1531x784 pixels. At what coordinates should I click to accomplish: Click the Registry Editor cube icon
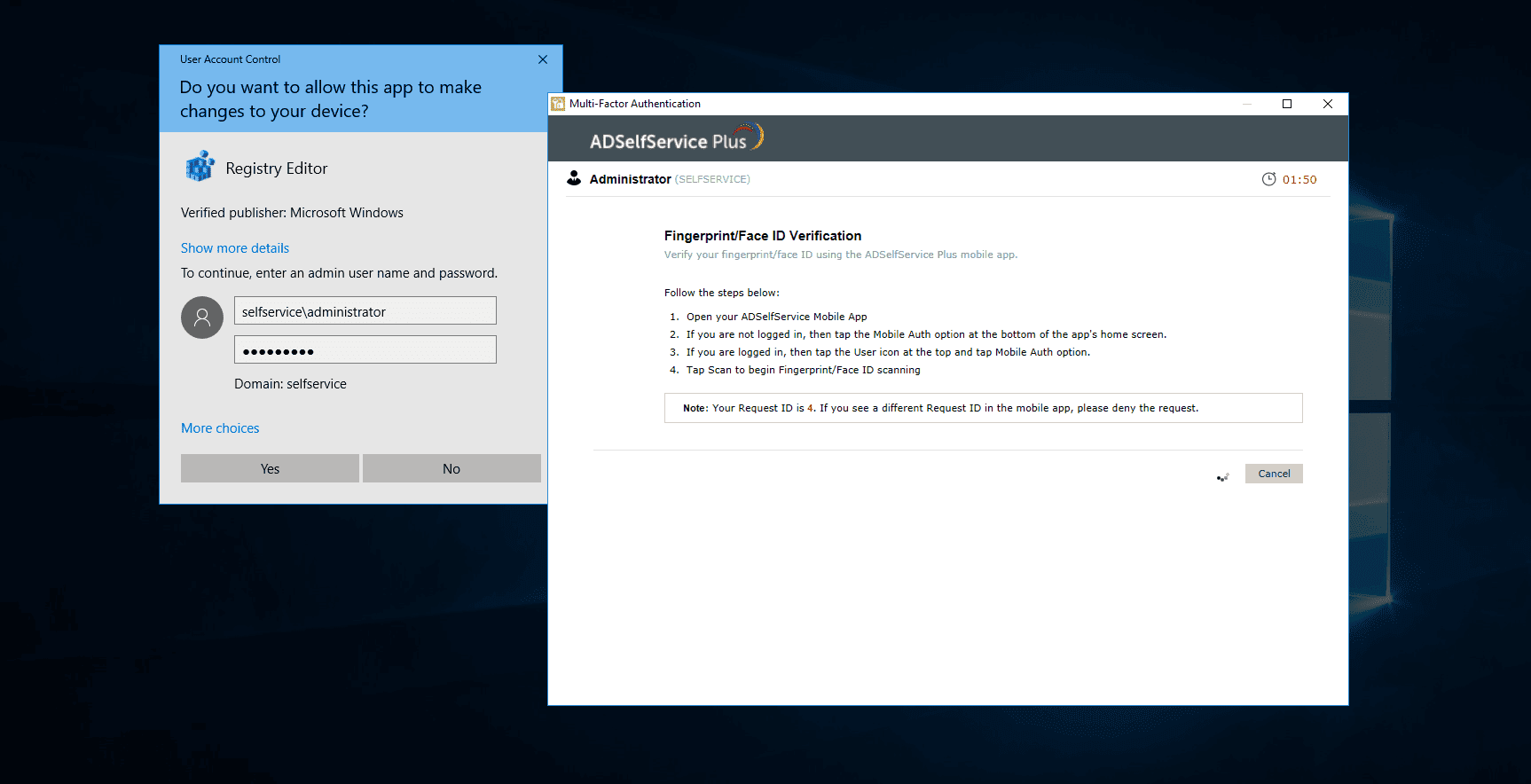point(200,167)
